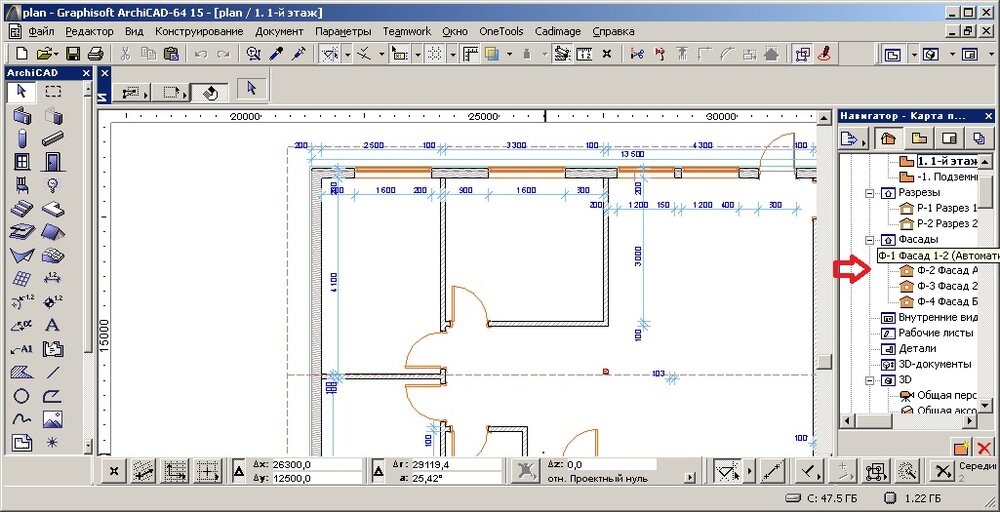This screenshot has width=1000, height=512.
Task: Open the Project Chooser dropdown in Navigator
Action: (855, 138)
